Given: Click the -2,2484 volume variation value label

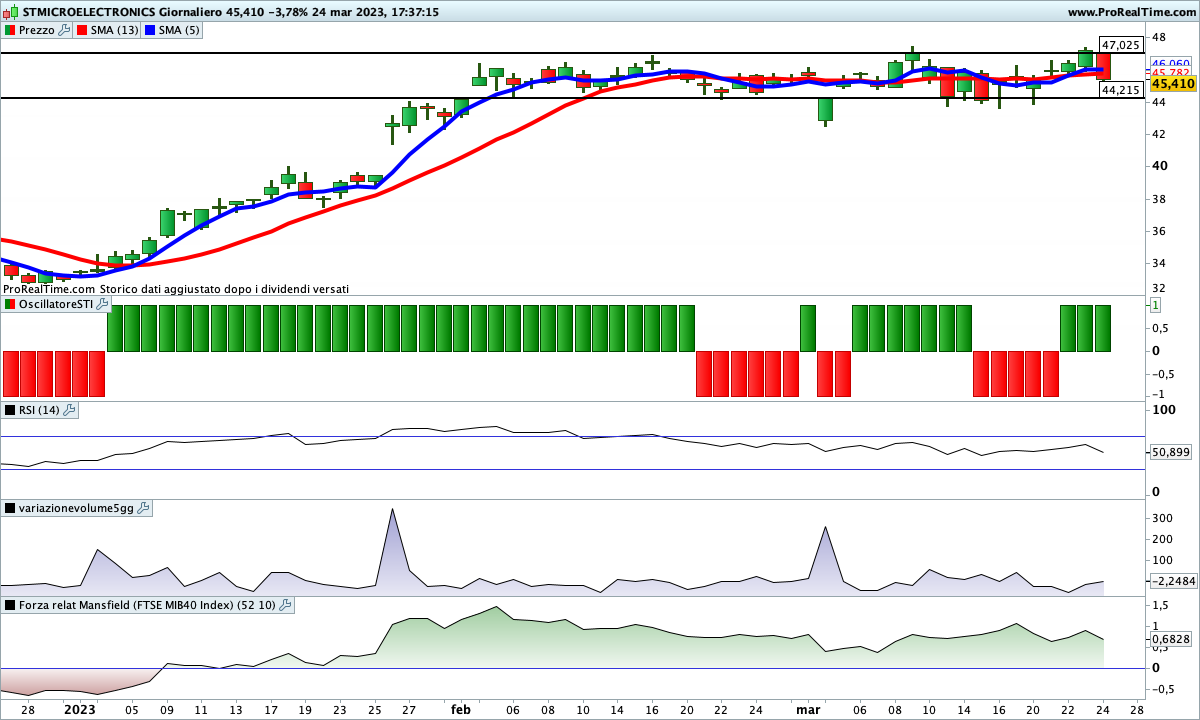Looking at the screenshot, I should [x=1172, y=580].
